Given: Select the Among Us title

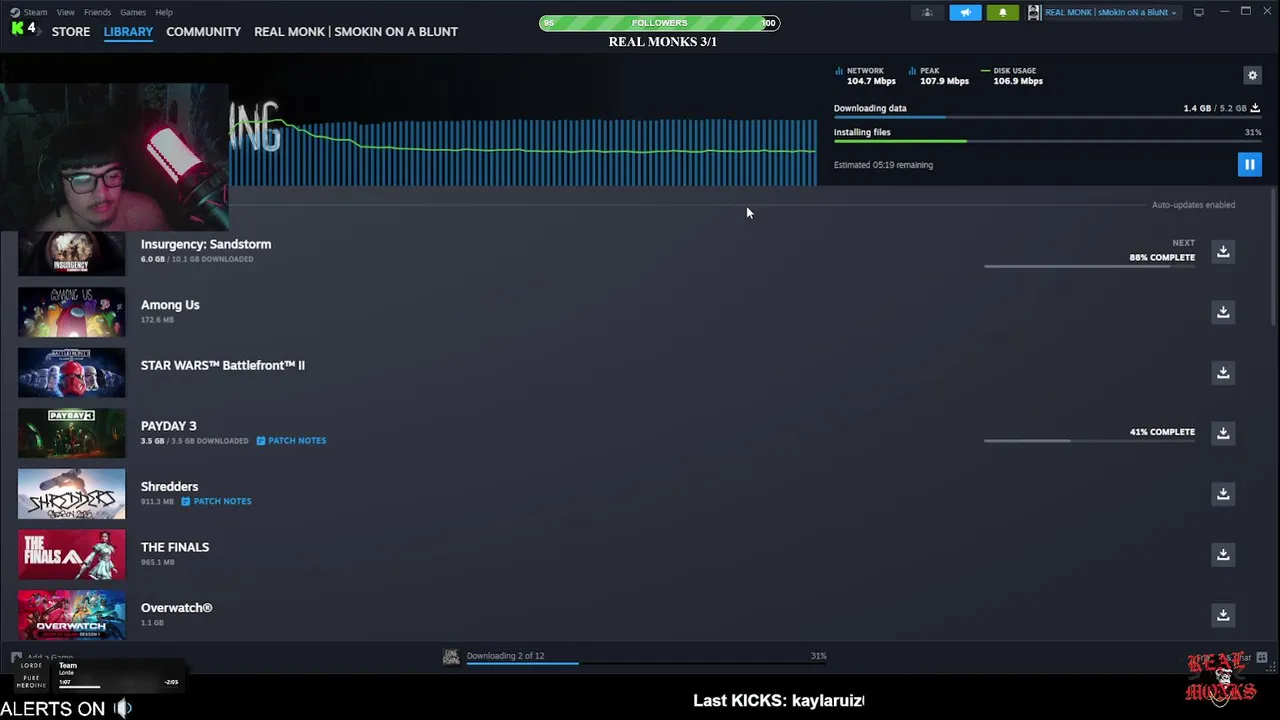Looking at the screenshot, I should click(x=170, y=305).
